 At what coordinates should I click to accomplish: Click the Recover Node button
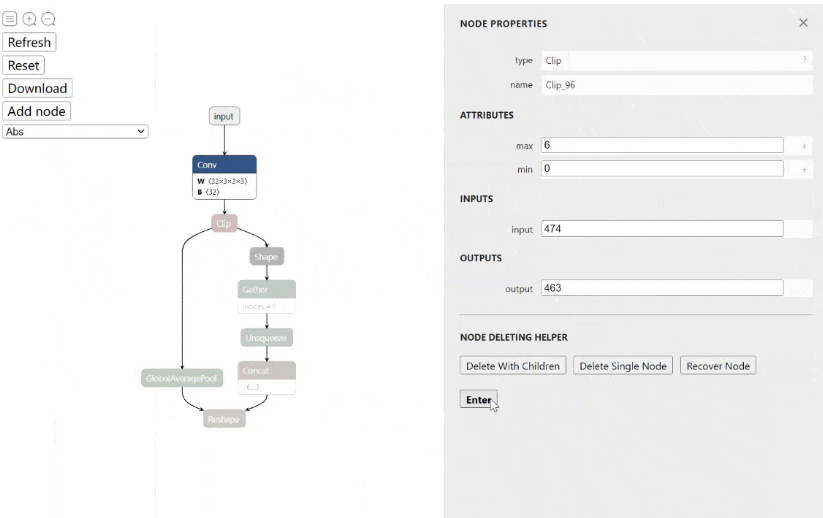(718, 366)
